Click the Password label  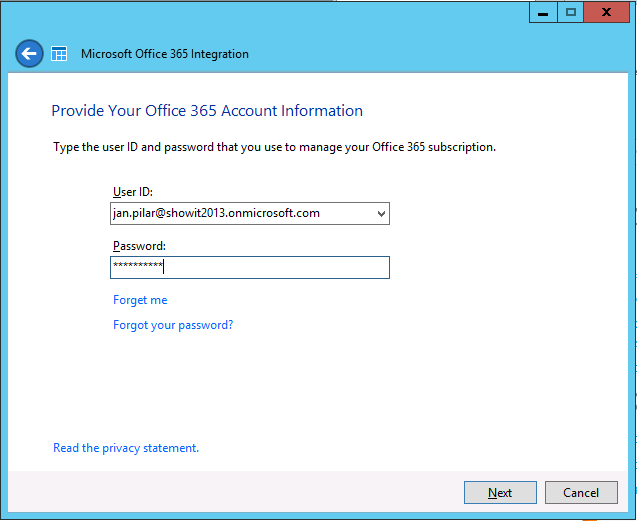click(139, 246)
